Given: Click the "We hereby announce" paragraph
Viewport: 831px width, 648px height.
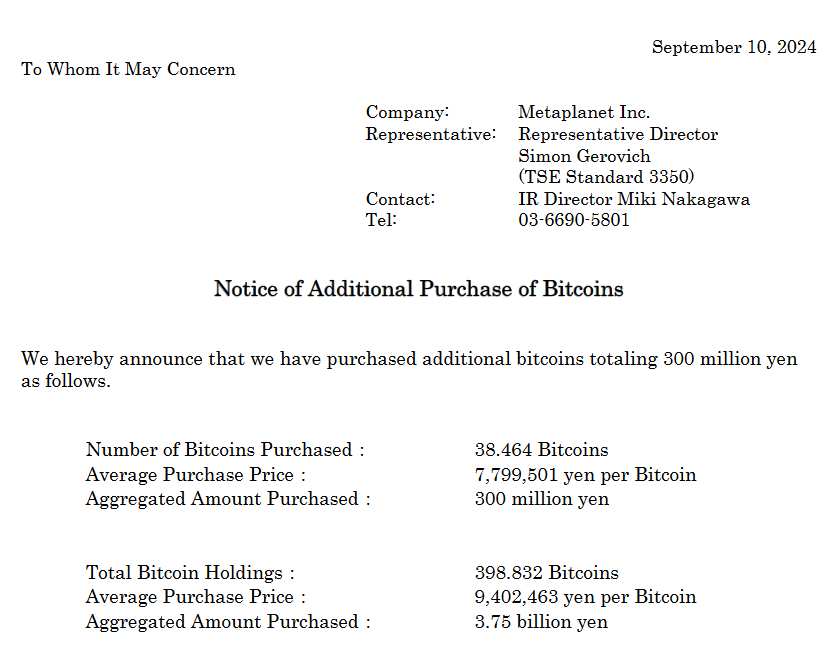Looking at the screenshot, I should [x=409, y=359].
